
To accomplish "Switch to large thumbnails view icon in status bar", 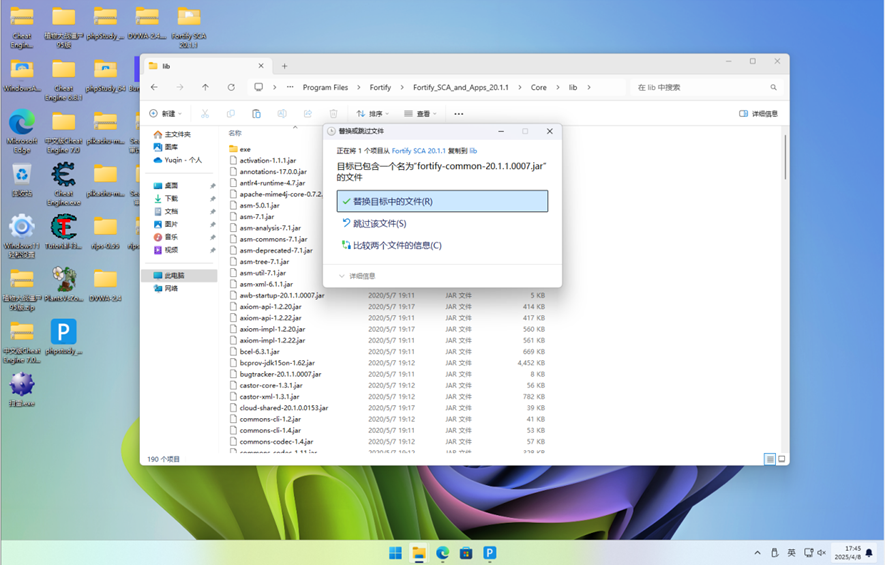I will [782, 459].
